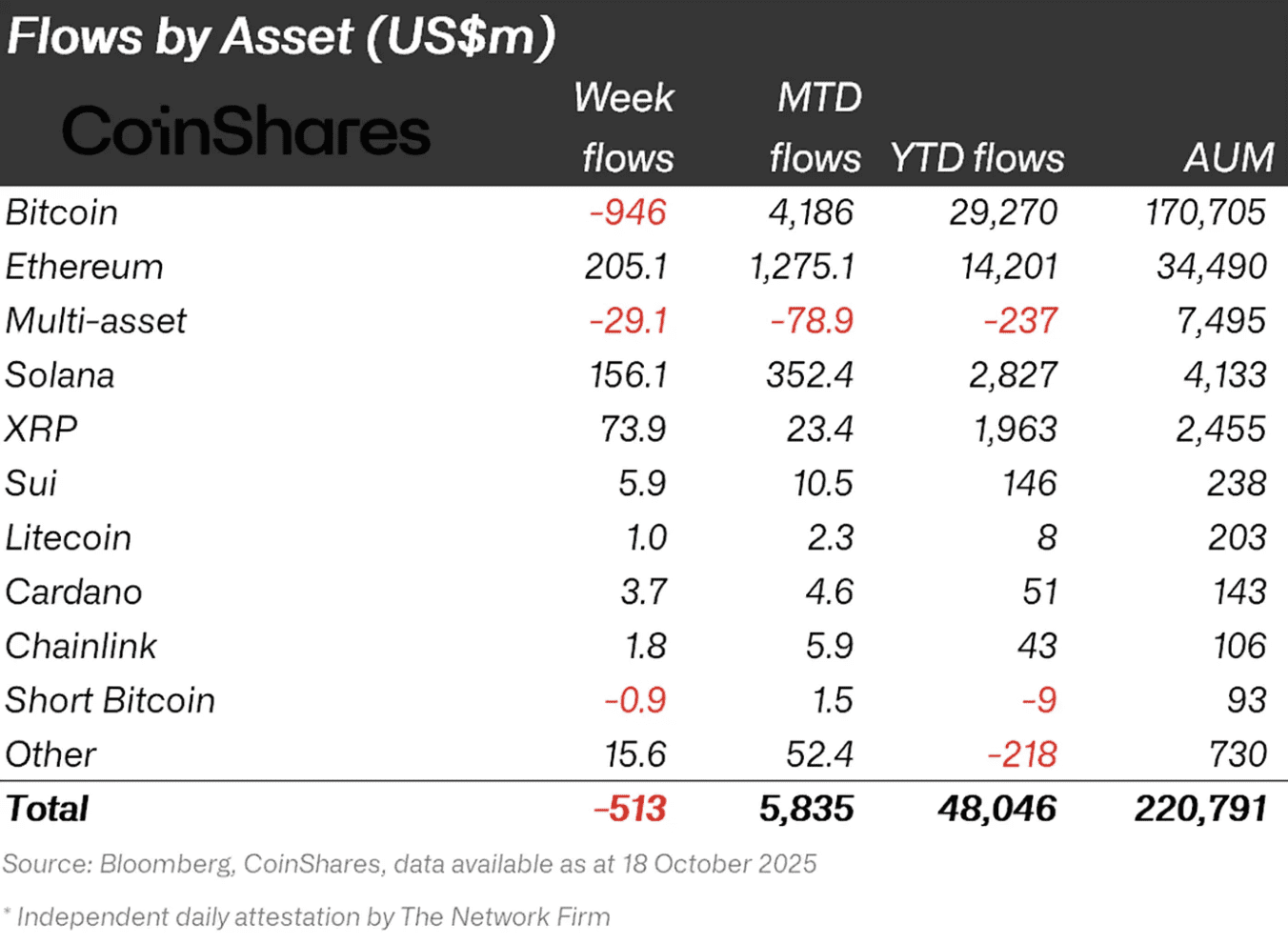This screenshot has width=1288, height=945.
Task: Click the Short Bitcoin row label
Action: tap(110, 701)
